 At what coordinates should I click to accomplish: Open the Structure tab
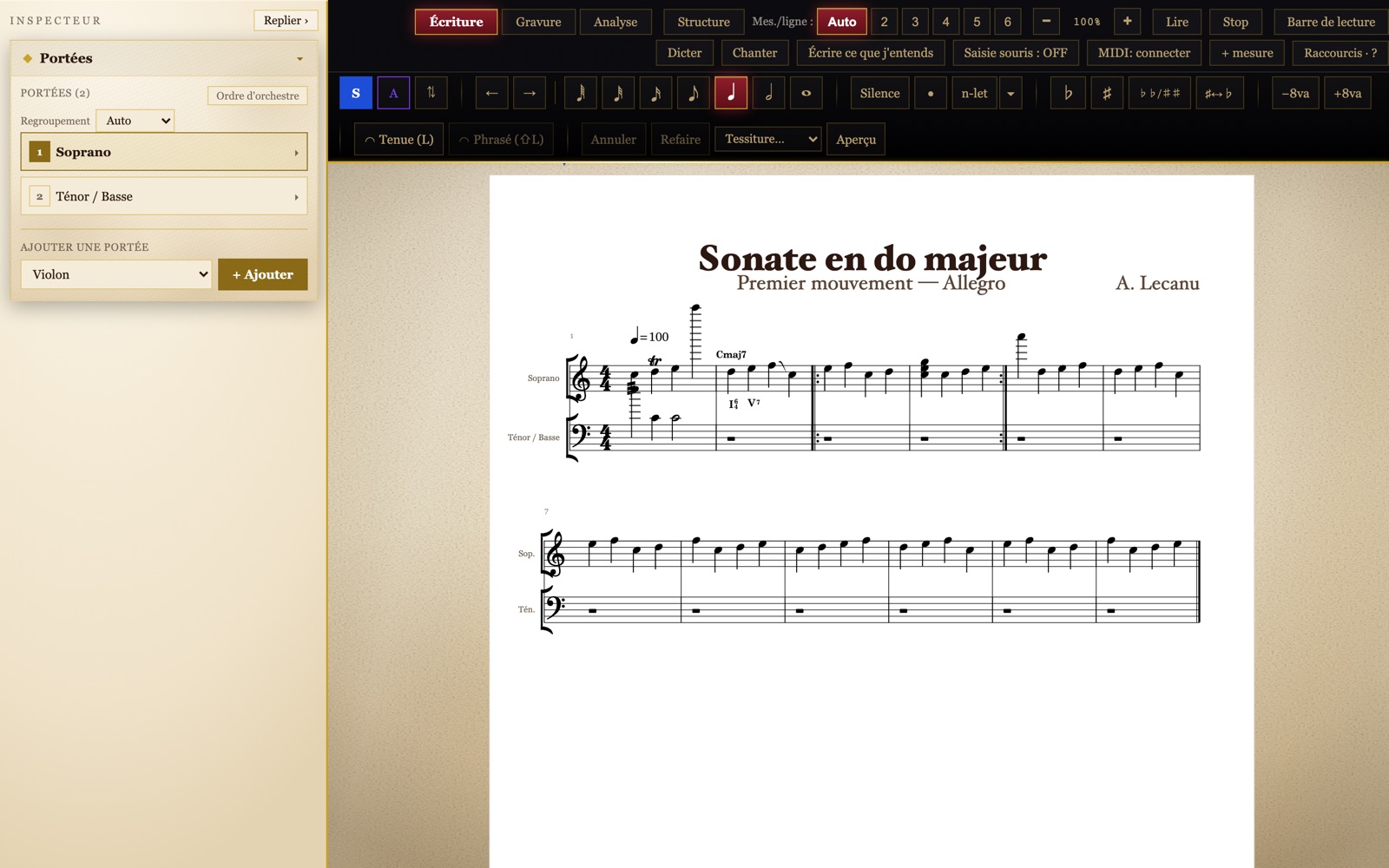tap(703, 22)
